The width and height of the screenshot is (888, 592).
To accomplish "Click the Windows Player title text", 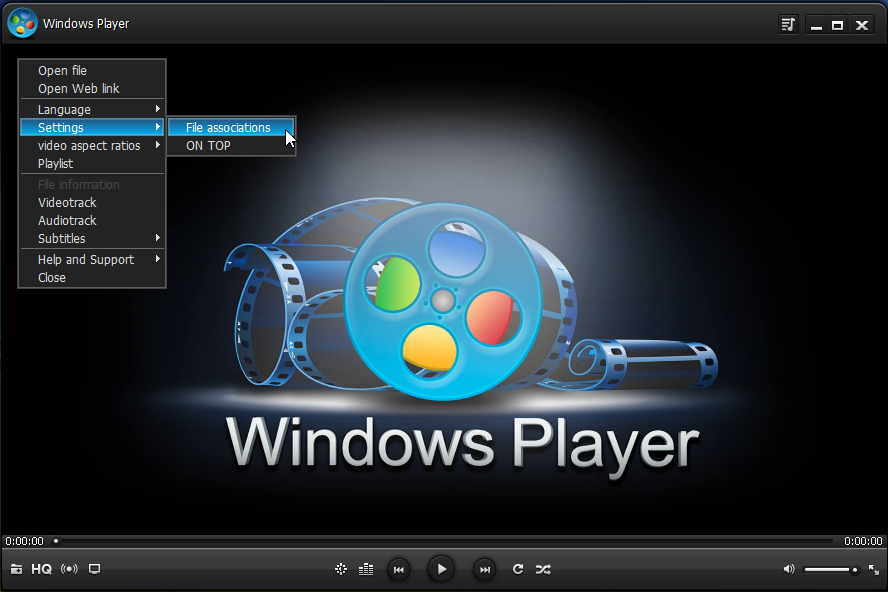I will click(x=86, y=24).
